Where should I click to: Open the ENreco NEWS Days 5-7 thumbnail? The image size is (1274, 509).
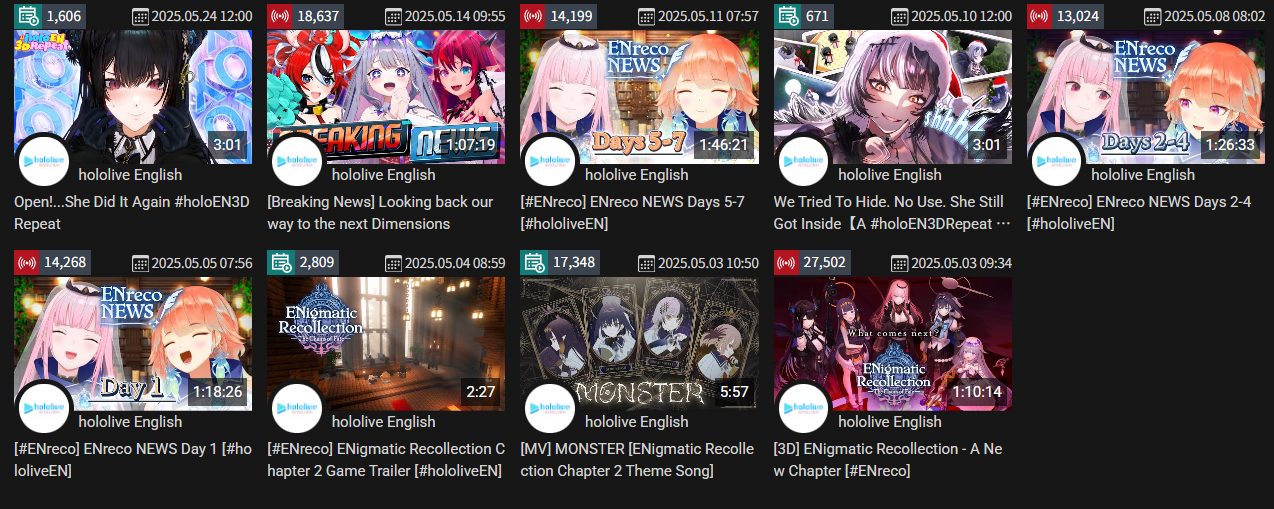[639, 96]
